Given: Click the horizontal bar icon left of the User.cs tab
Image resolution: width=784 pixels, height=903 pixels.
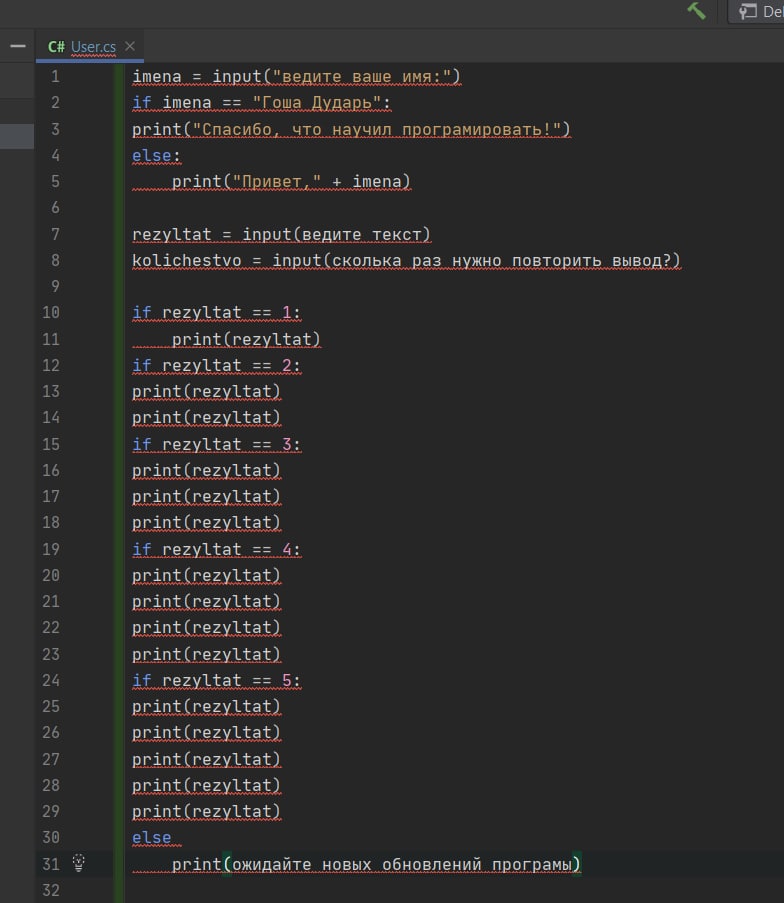Looking at the screenshot, I should (18, 46).
